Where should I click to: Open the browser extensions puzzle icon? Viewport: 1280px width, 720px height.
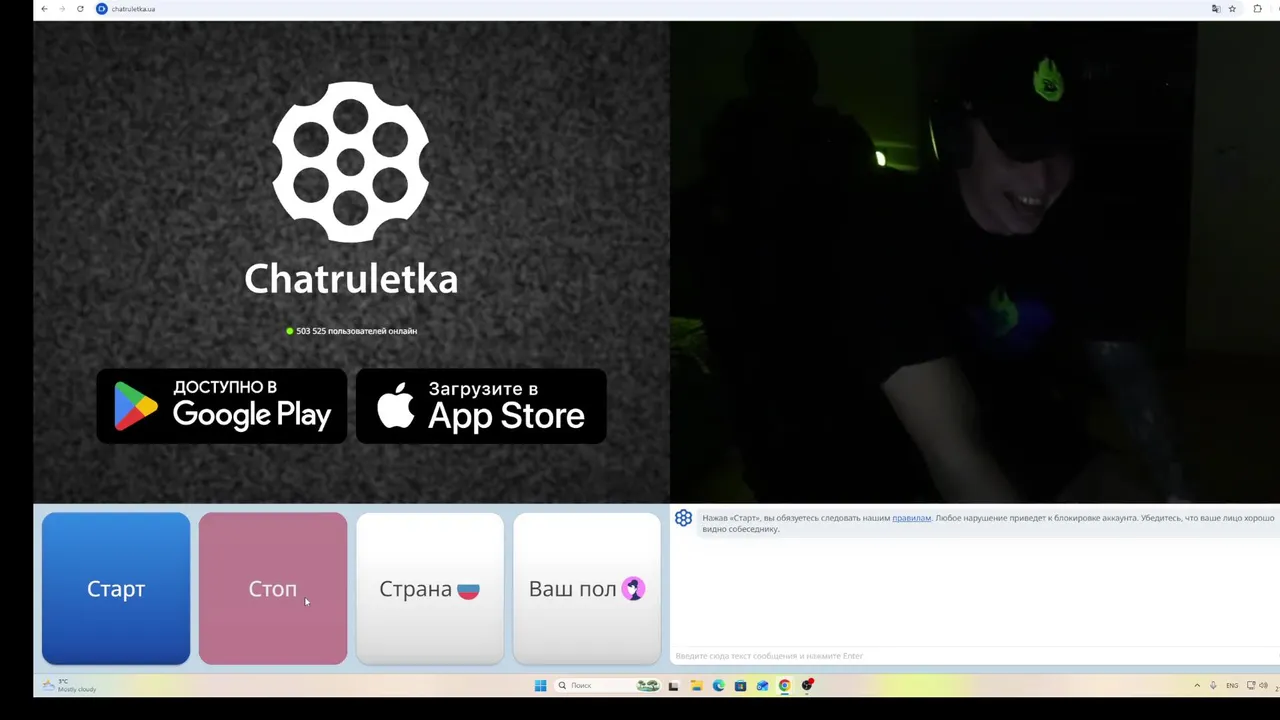coord(1258,9)
